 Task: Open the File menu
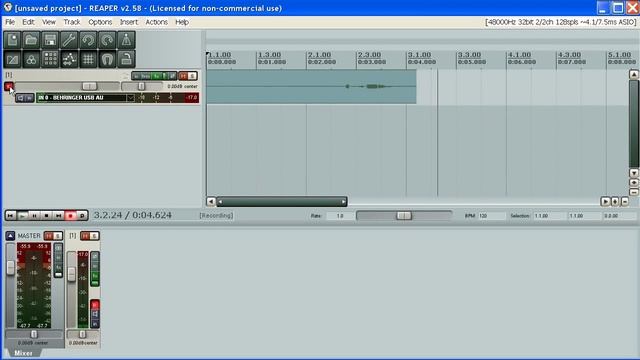[x=10, y=22]
